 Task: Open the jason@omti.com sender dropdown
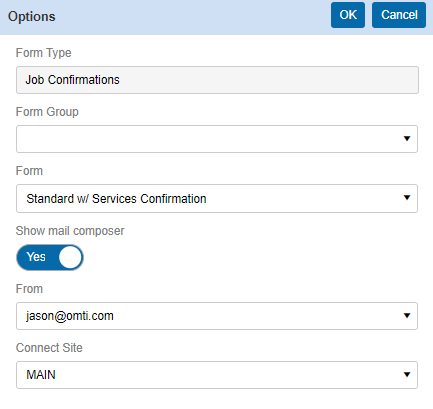[x=217, y=316]
